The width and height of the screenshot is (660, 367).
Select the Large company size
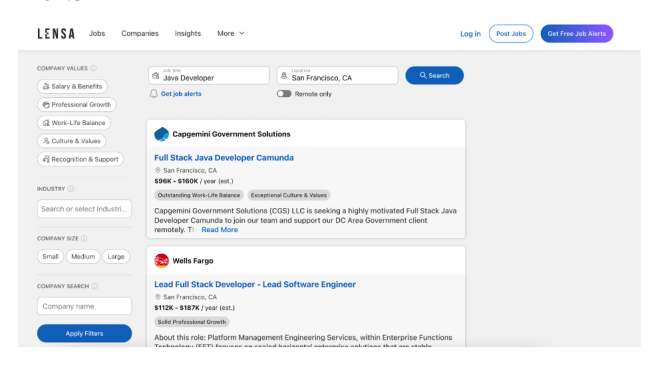coord(116,256)
